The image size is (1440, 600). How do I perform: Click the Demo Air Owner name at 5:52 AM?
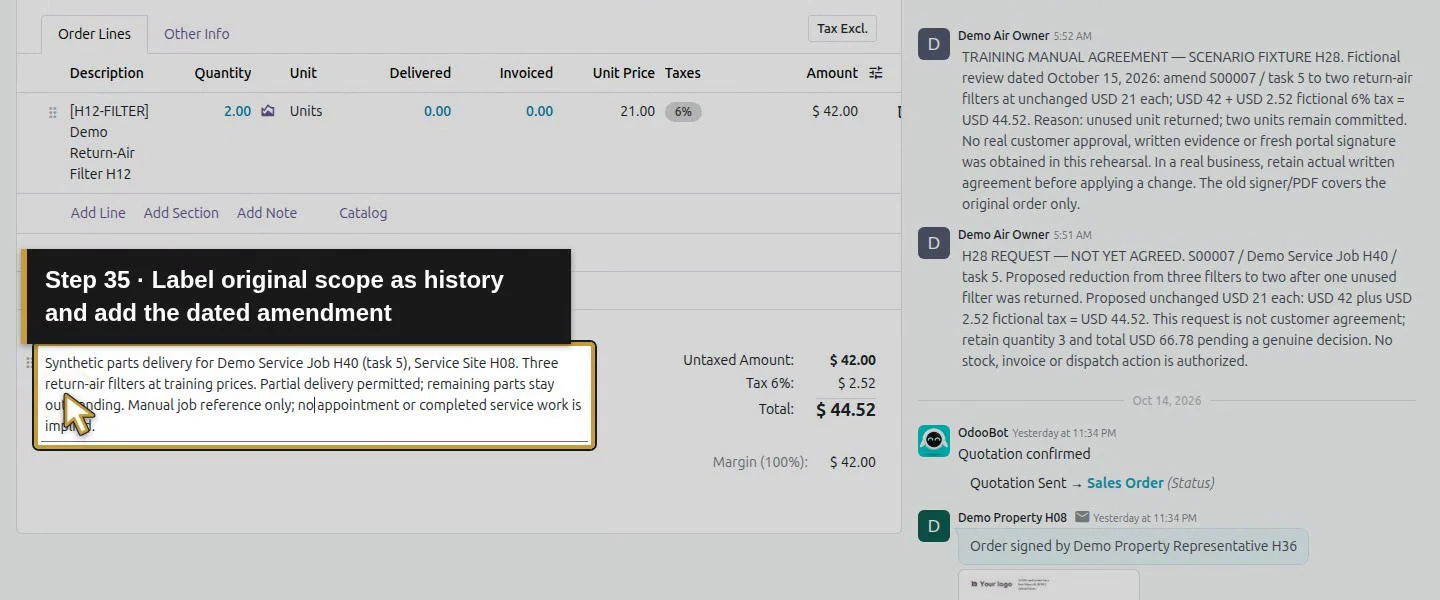[x=1003, y=36]
